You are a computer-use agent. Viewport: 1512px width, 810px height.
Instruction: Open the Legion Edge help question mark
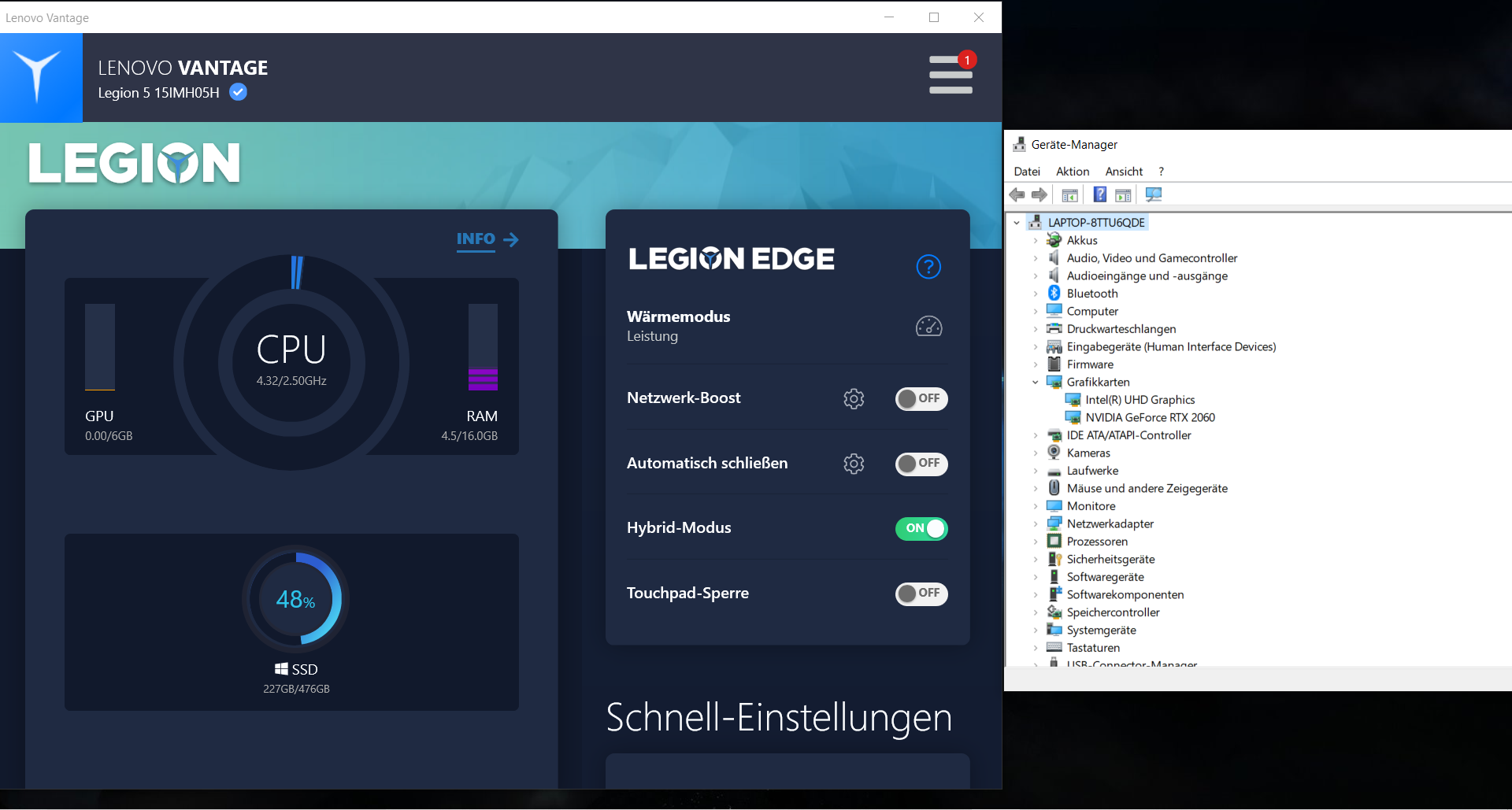[x=928, y=267]
